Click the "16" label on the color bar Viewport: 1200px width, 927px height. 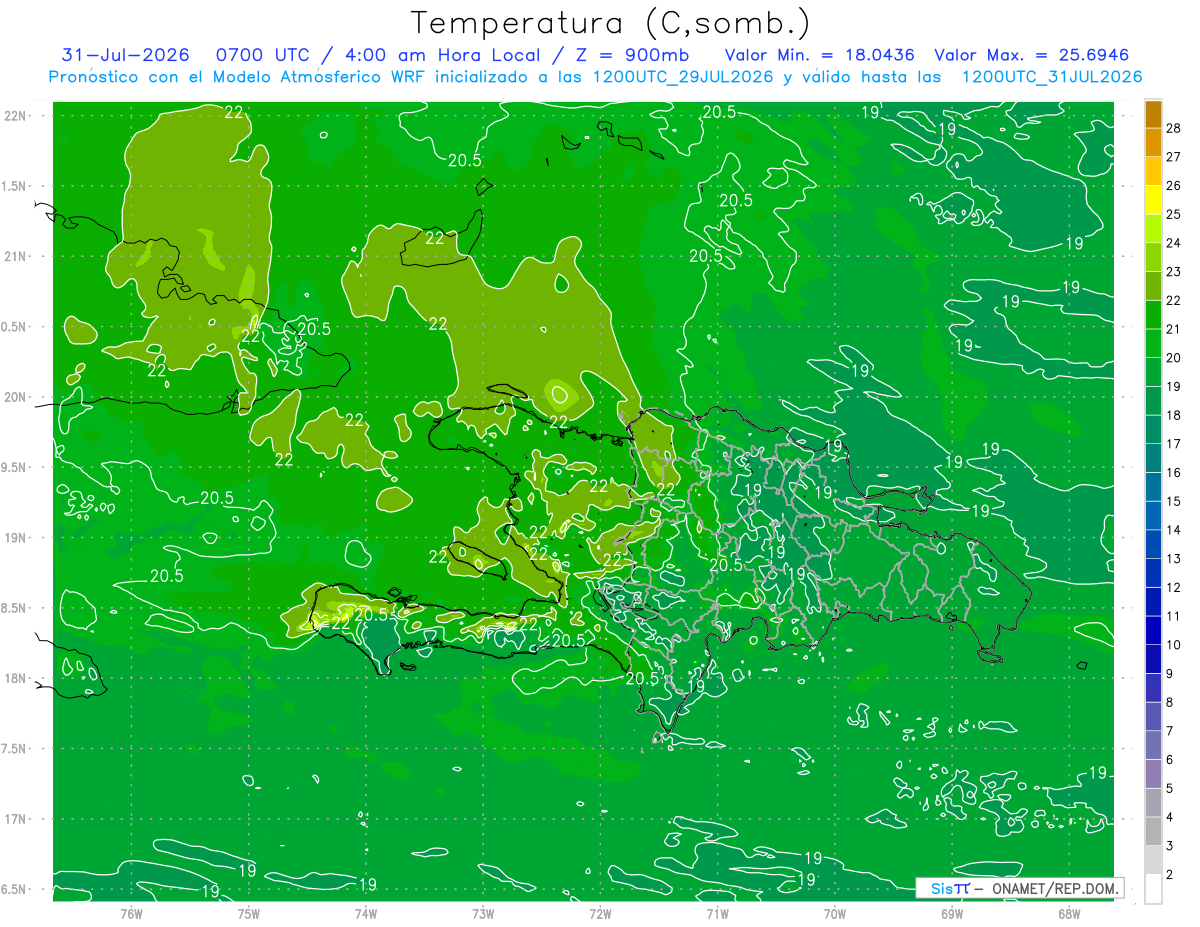[x=1174, y=473]
